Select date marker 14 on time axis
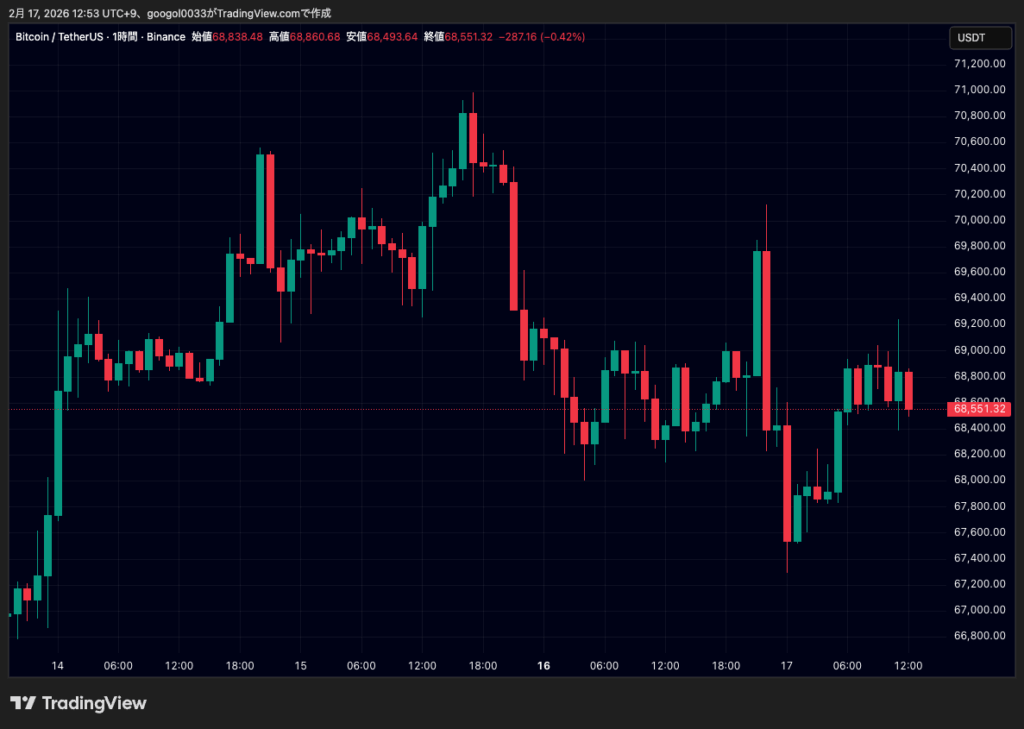Viewport: 1024px width, 729px height. tap(58, 665)
